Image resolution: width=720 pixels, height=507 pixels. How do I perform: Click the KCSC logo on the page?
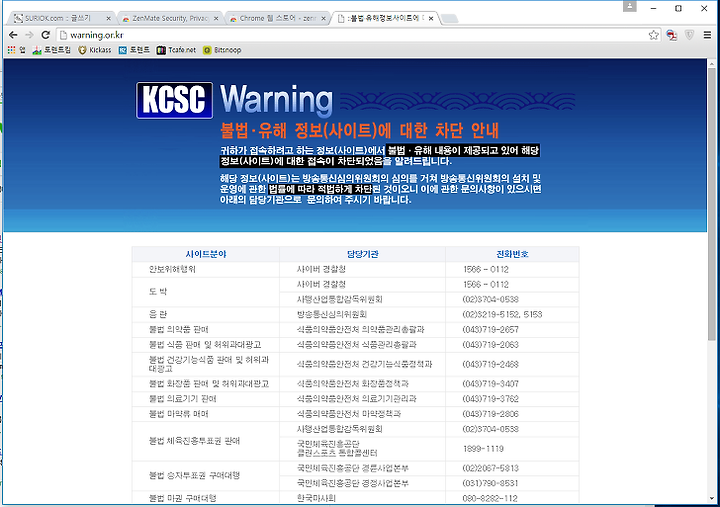174,100
